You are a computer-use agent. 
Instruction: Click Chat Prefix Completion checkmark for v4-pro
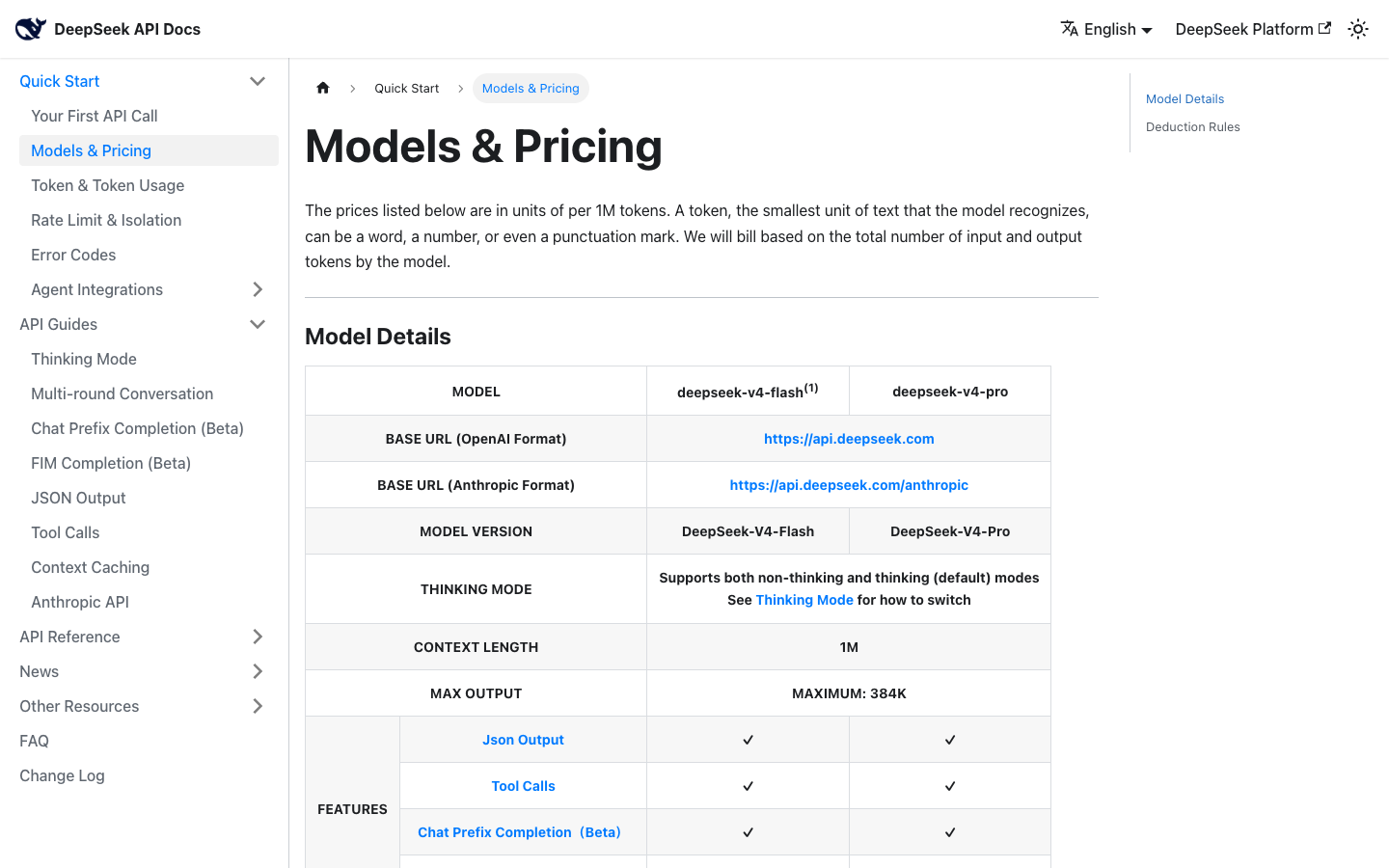click(950, 832)
